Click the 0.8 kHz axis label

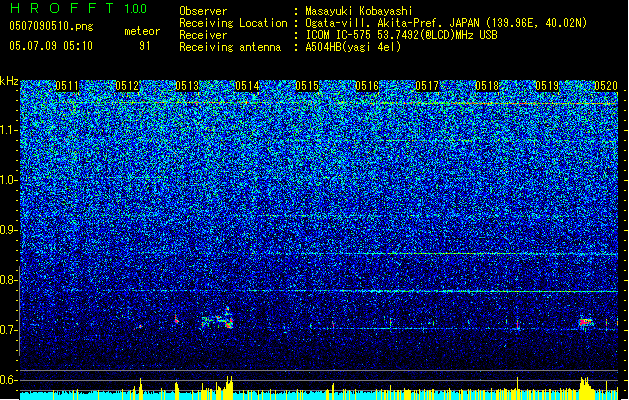click(8, 280)
